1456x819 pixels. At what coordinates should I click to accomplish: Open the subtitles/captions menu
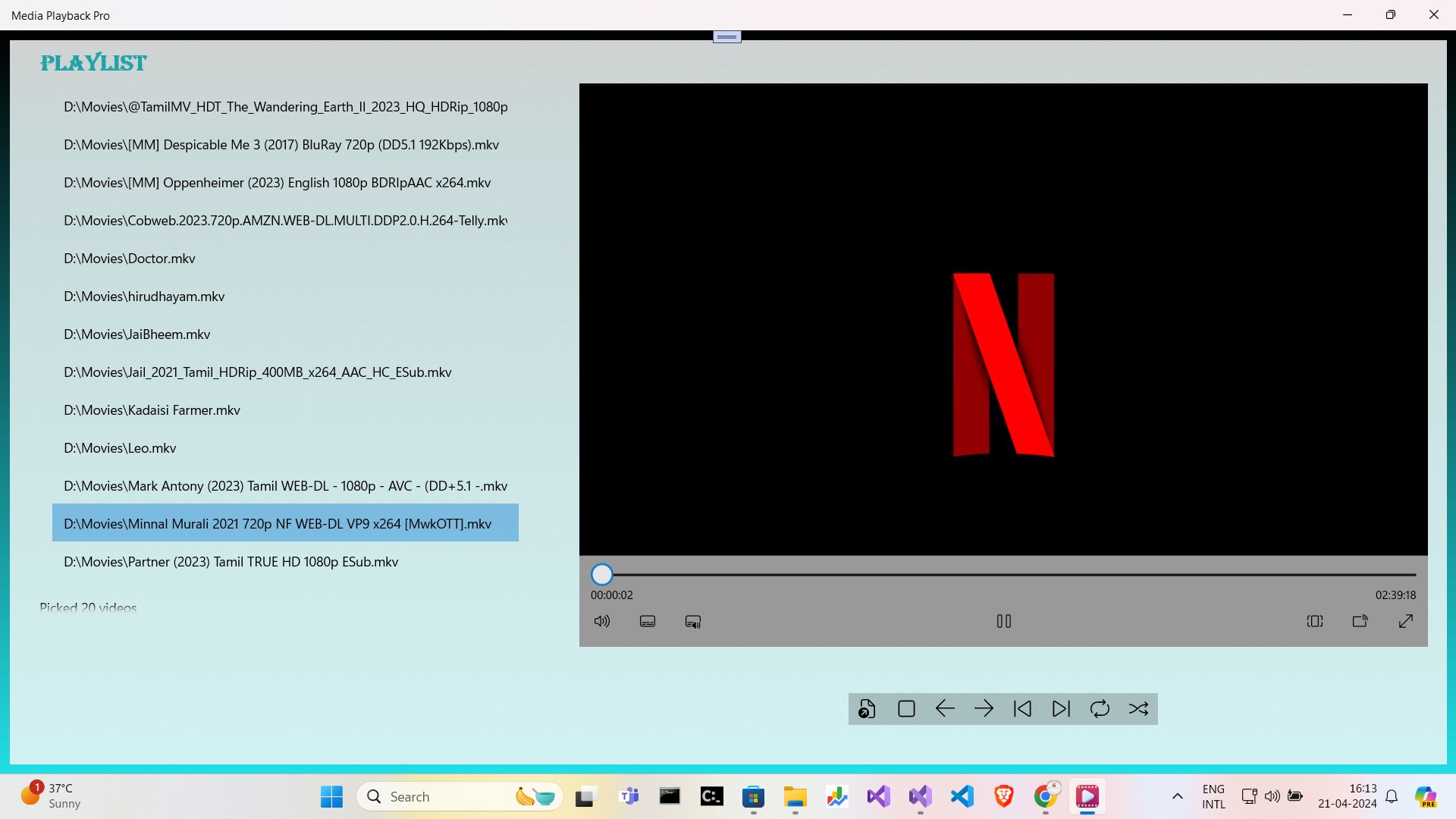(x=648, y=622)
